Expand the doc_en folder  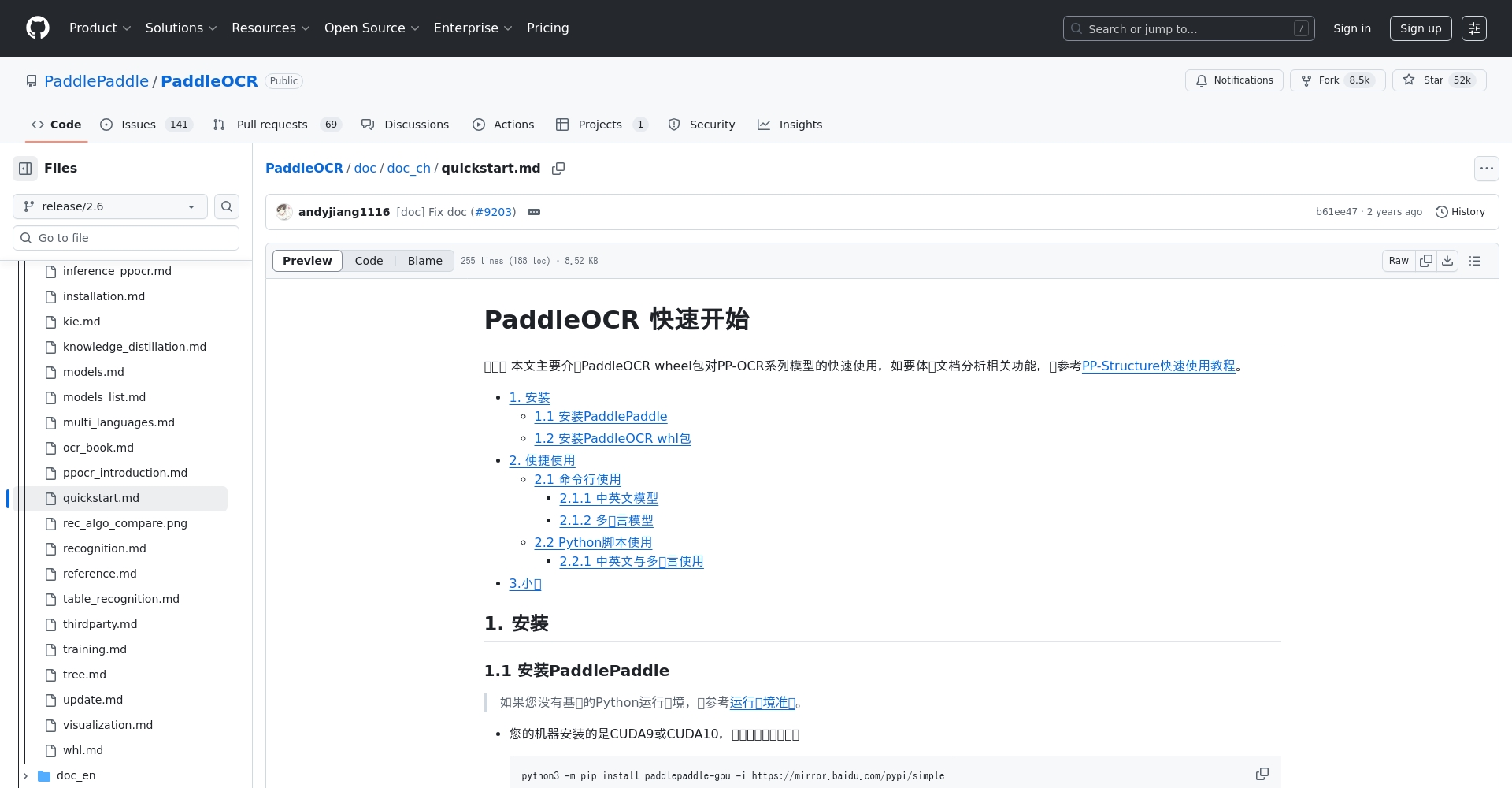[25, 775]
